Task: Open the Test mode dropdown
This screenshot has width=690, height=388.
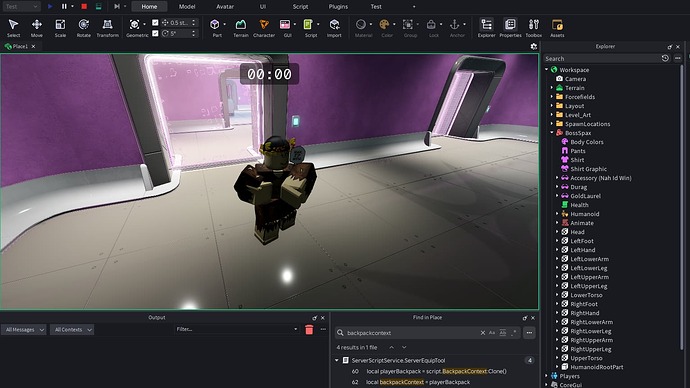Action: (21, 6)
